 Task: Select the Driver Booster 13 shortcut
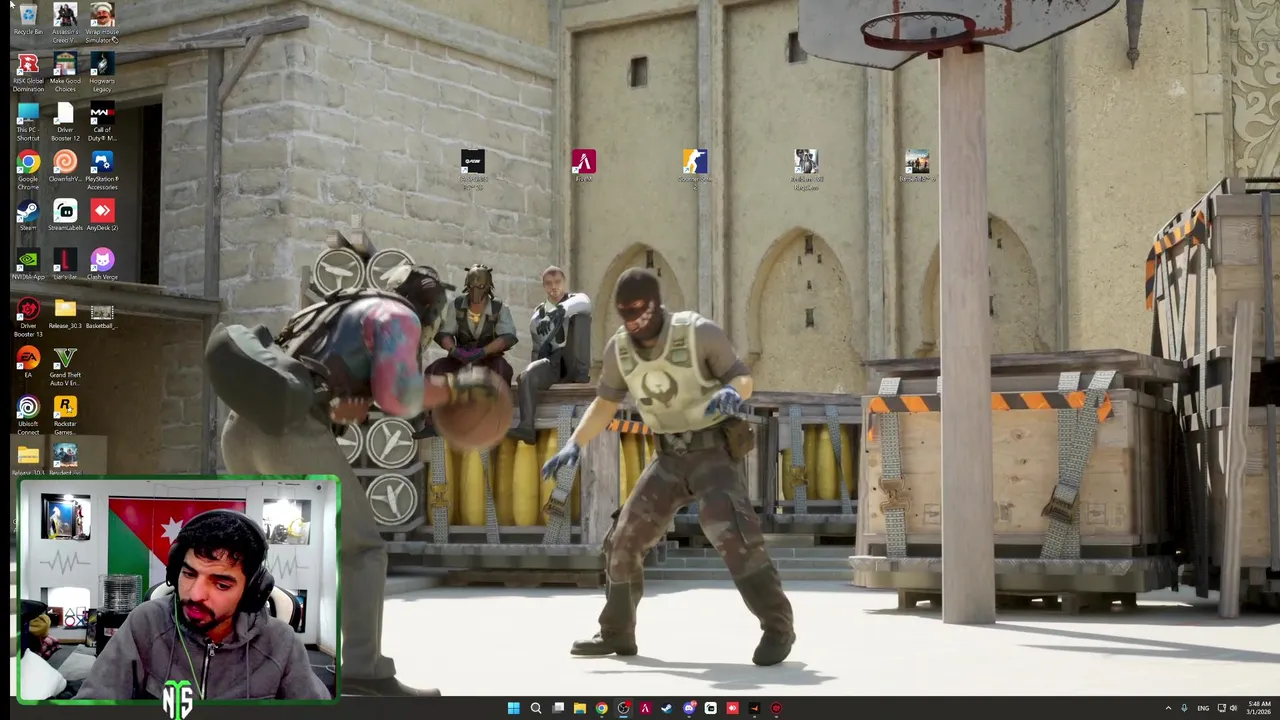pyautogui.click(x=28, y=317)
